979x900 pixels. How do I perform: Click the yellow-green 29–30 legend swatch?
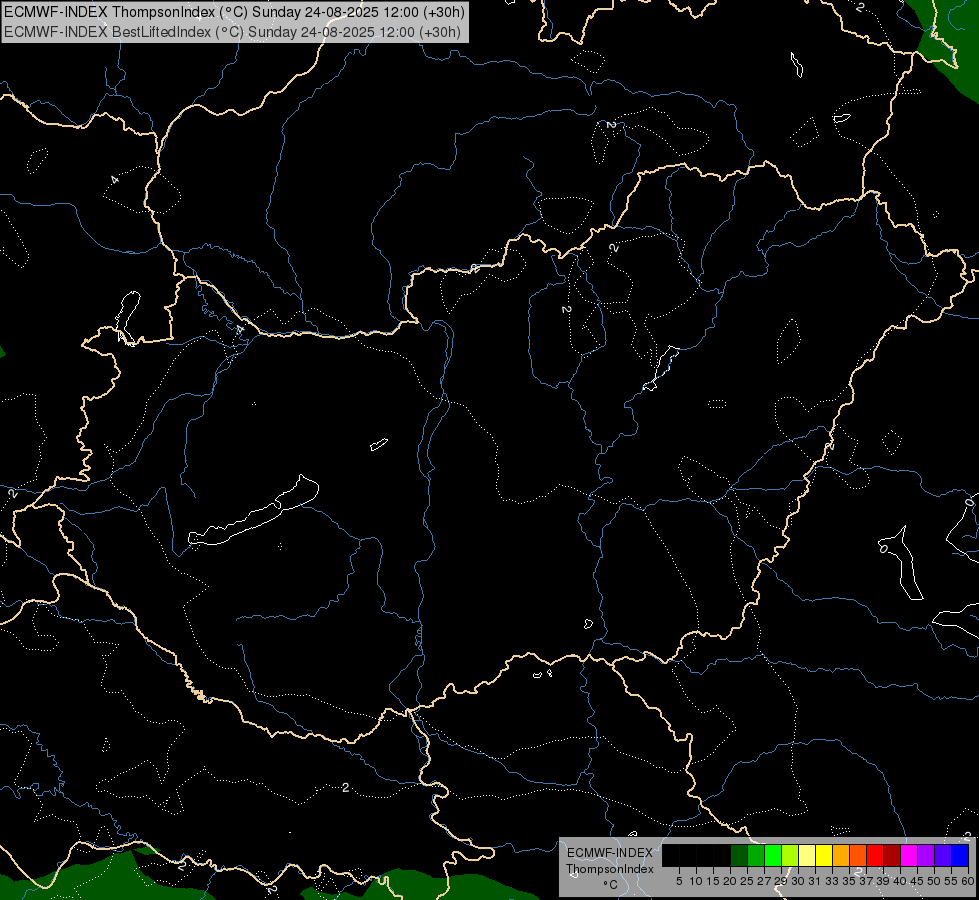(790, 855)
